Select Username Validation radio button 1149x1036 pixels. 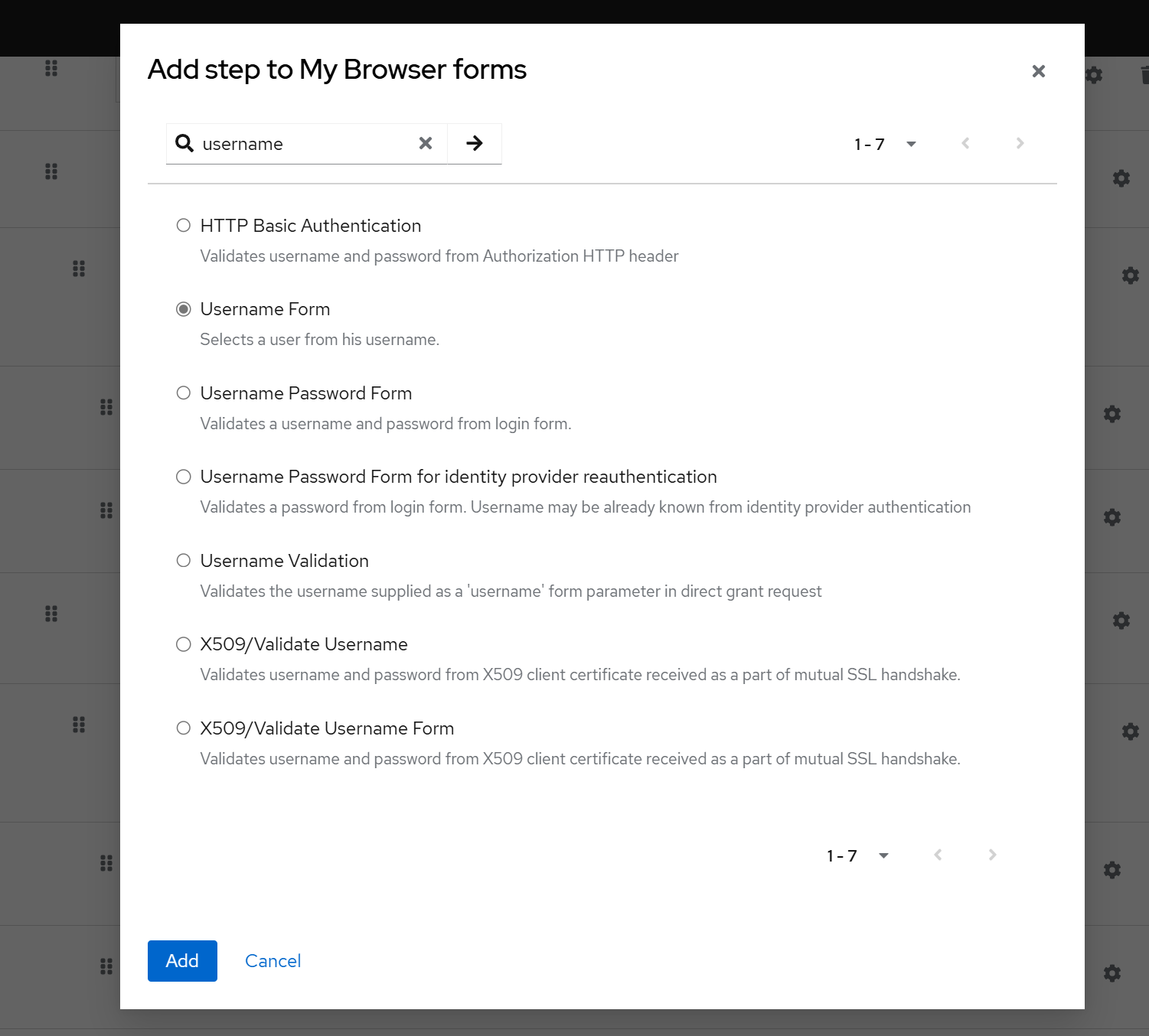[184, 560]
